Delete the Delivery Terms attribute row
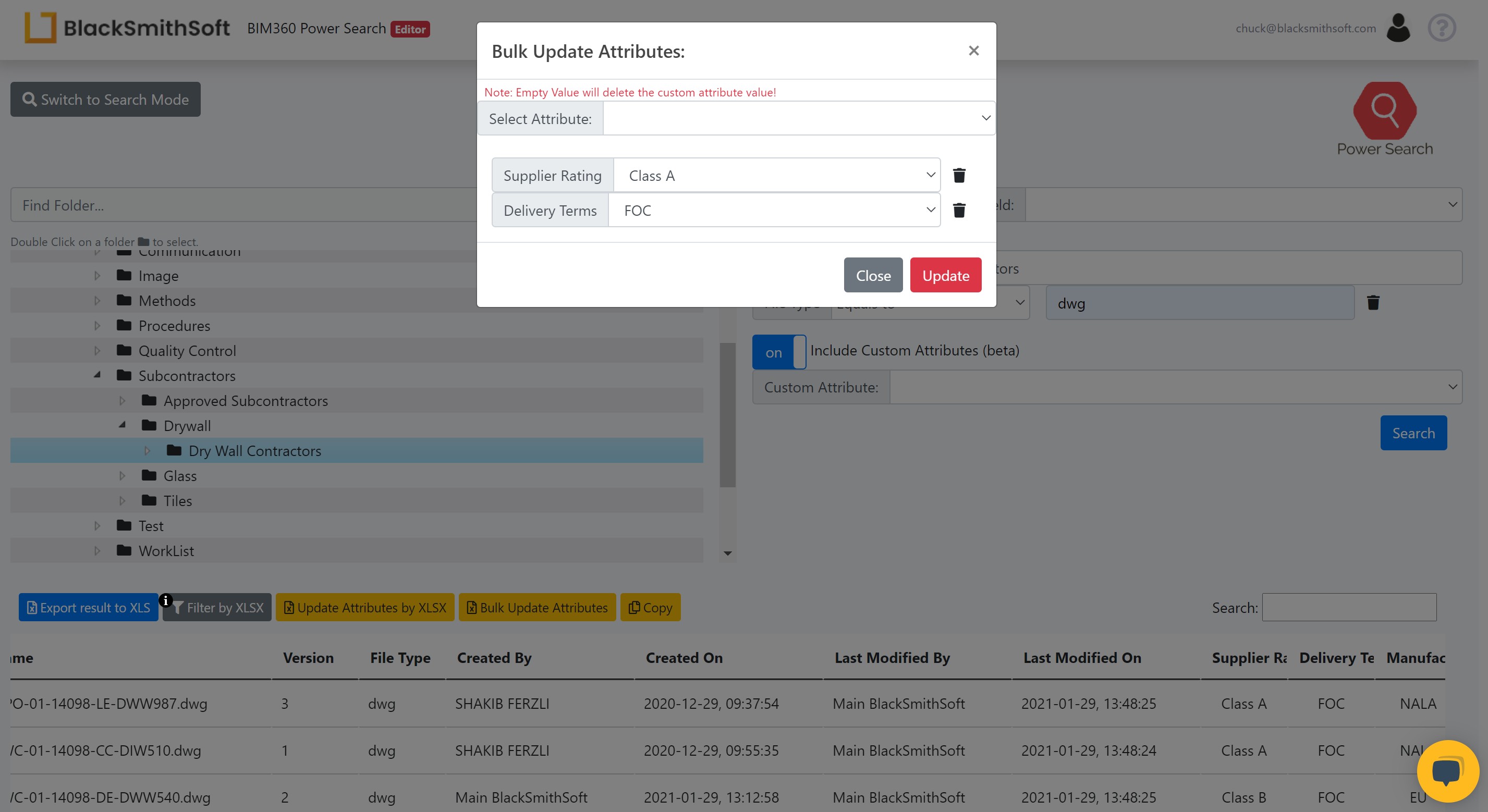Screen dimensions: 1488x812 point(959,210)
